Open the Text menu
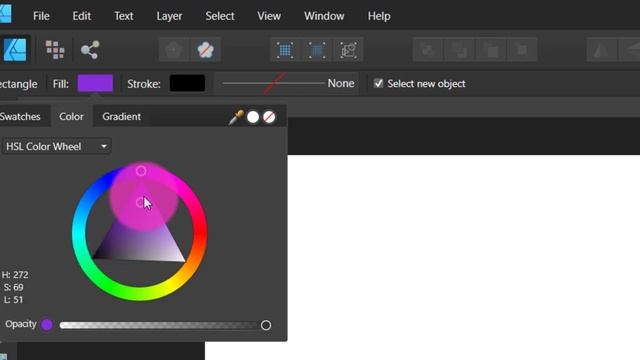Viewport: 640px width, 360px height. (123, 16)
